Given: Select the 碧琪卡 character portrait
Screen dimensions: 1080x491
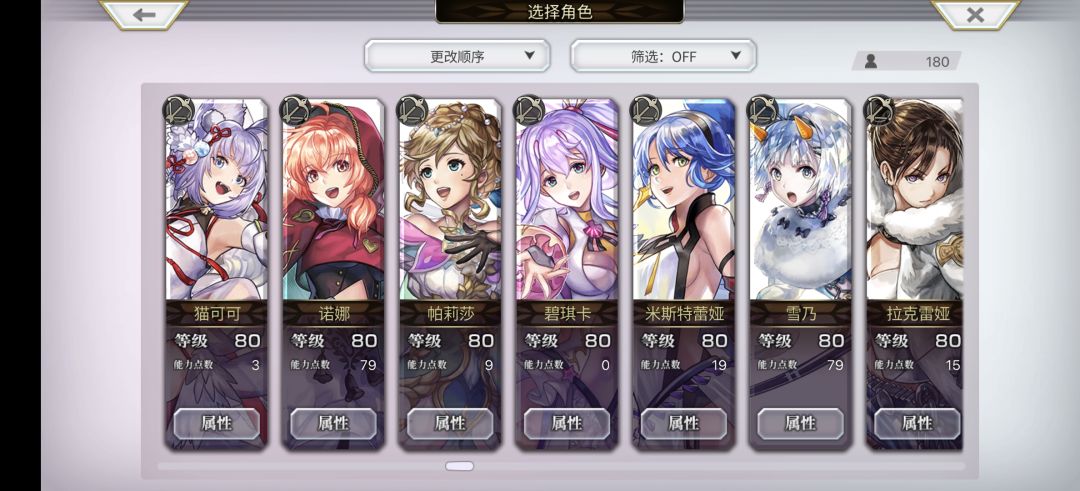Looking at the screenshot, I should point(567,200).
